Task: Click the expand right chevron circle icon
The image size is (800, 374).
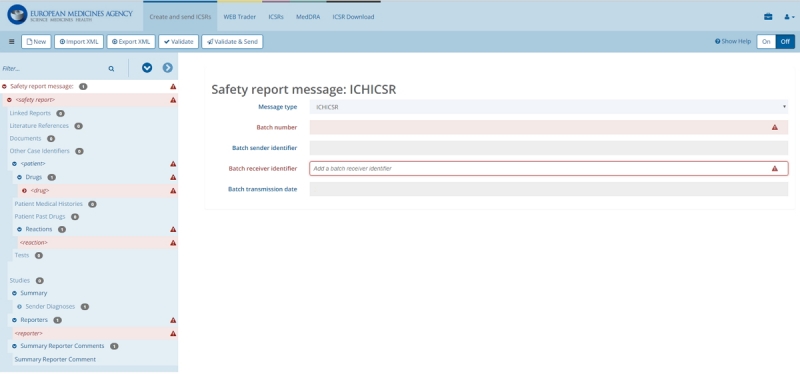Action: pyautogui.click(x=167, y=68)
